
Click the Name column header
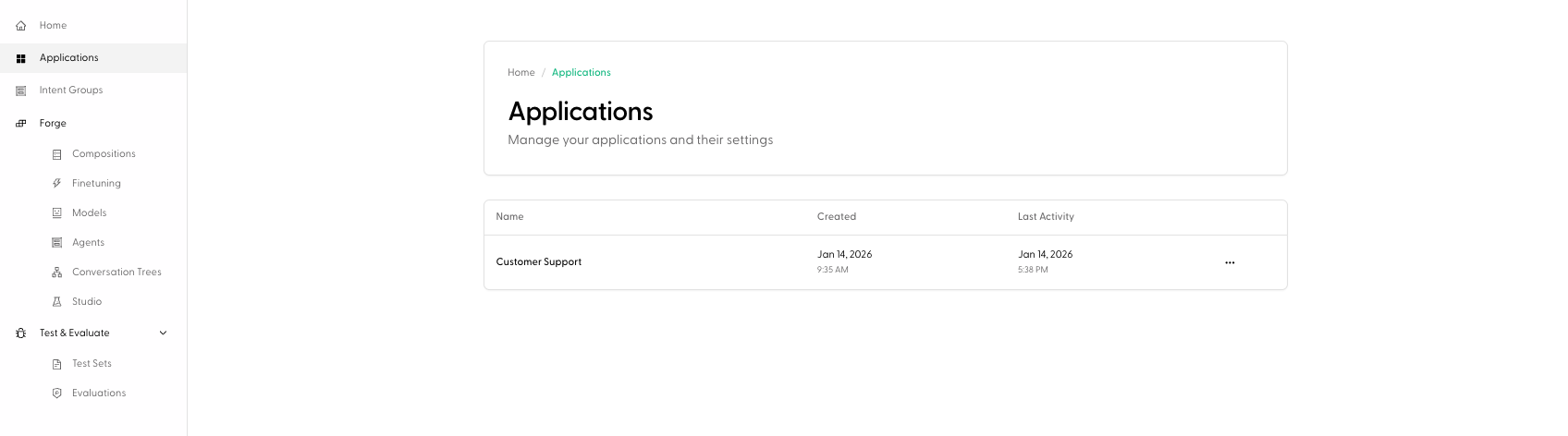[x=509, y=217]
